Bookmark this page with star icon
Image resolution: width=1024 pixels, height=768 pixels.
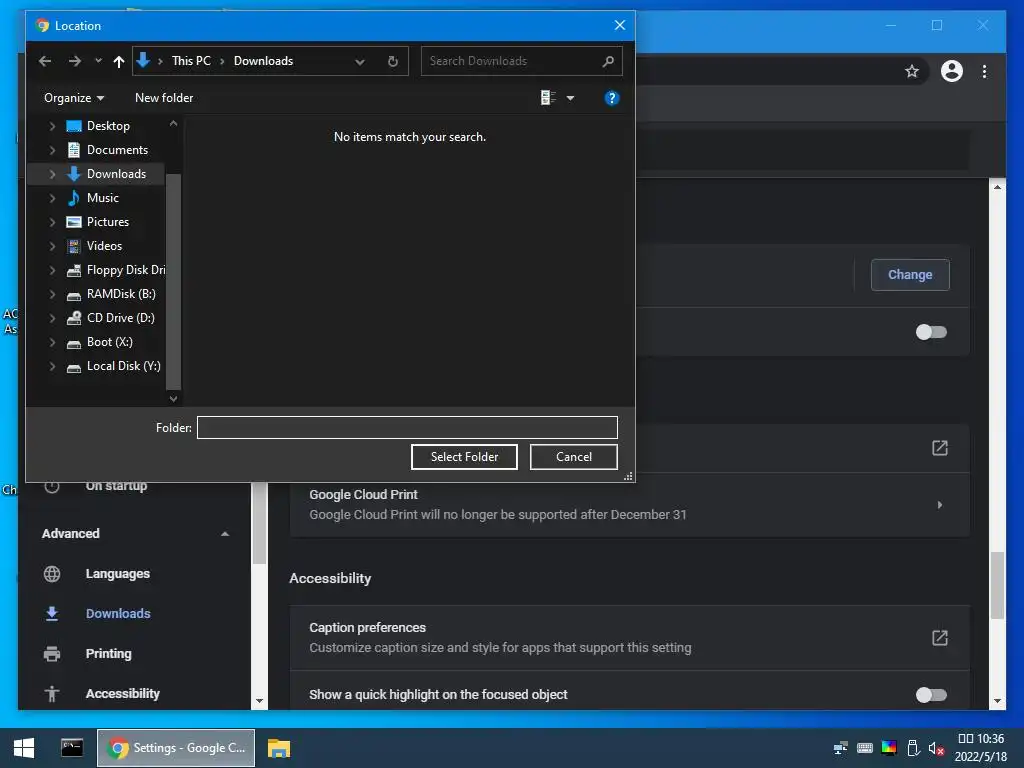pos(912,71)
